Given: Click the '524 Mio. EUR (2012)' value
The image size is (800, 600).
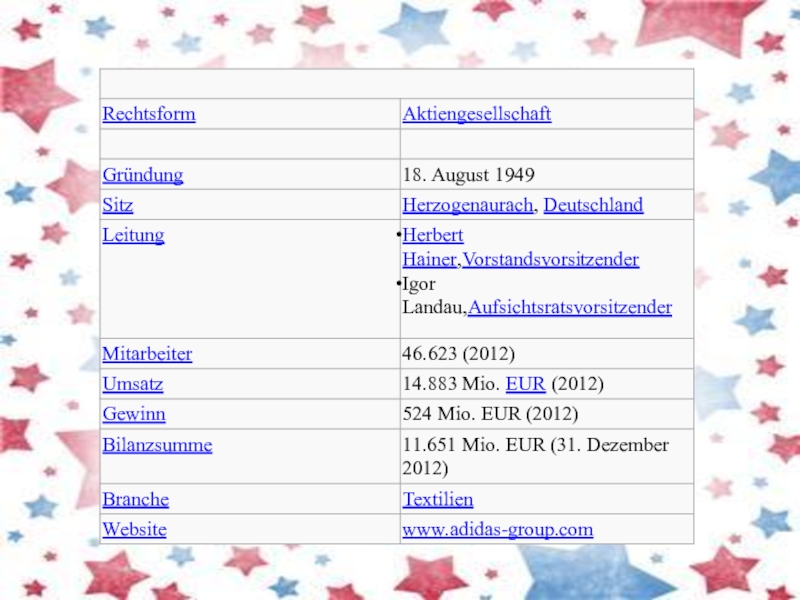Looking at the screenshot, I should pyautogui.click(x=490, y=414).
